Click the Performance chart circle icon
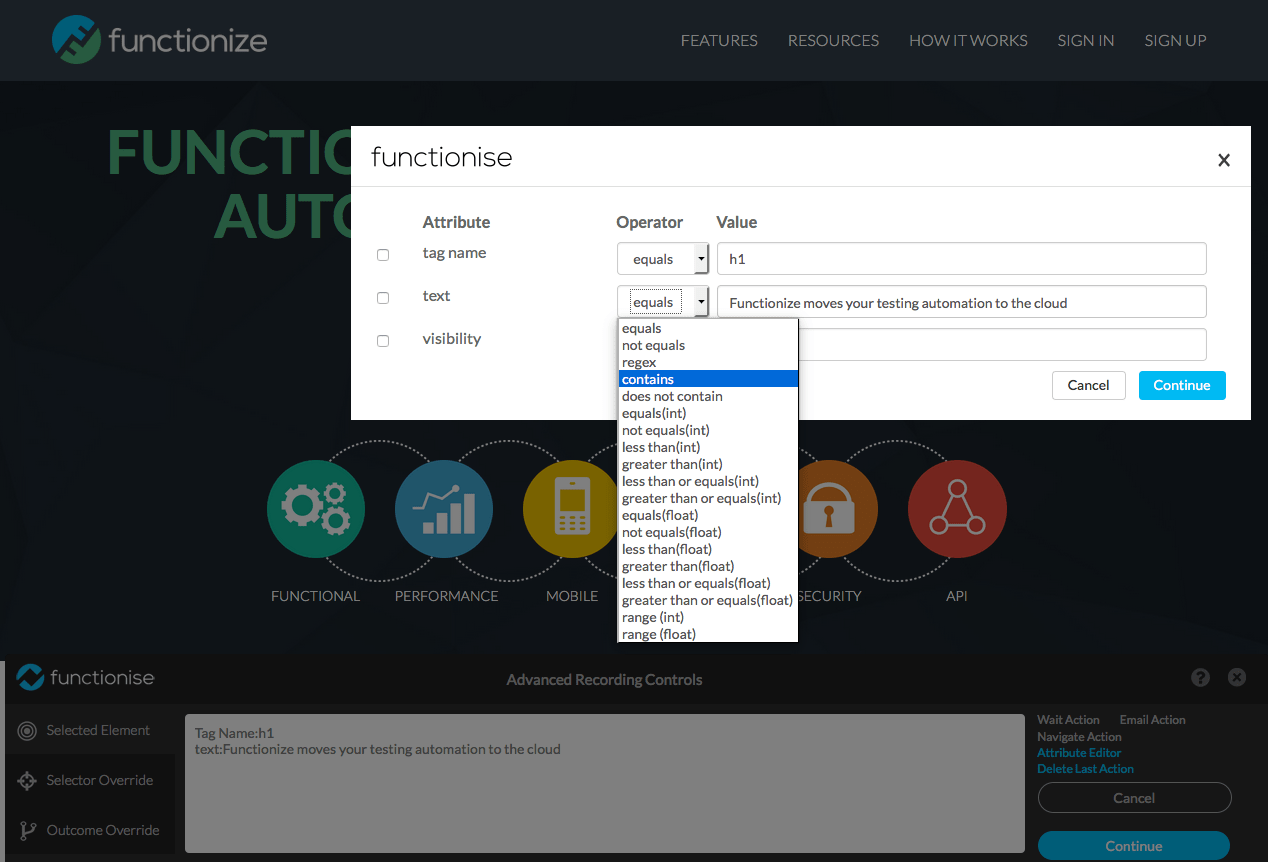Image resolution: width=1268 pixels, height=862 pixels. coord(444,509)
